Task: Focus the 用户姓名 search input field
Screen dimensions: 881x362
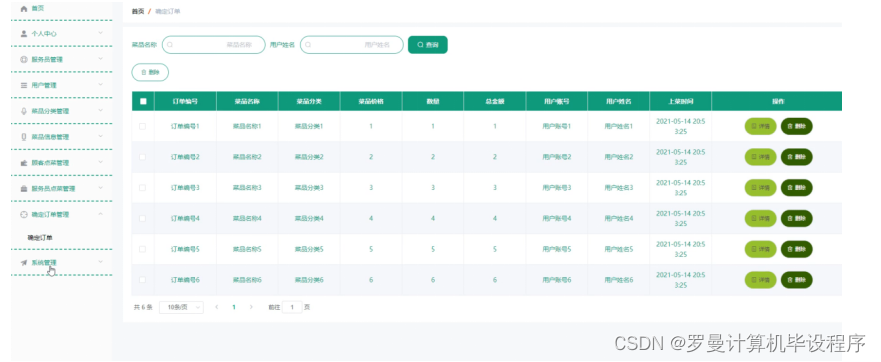Action: pyautogui.click(x=352, y=45)
